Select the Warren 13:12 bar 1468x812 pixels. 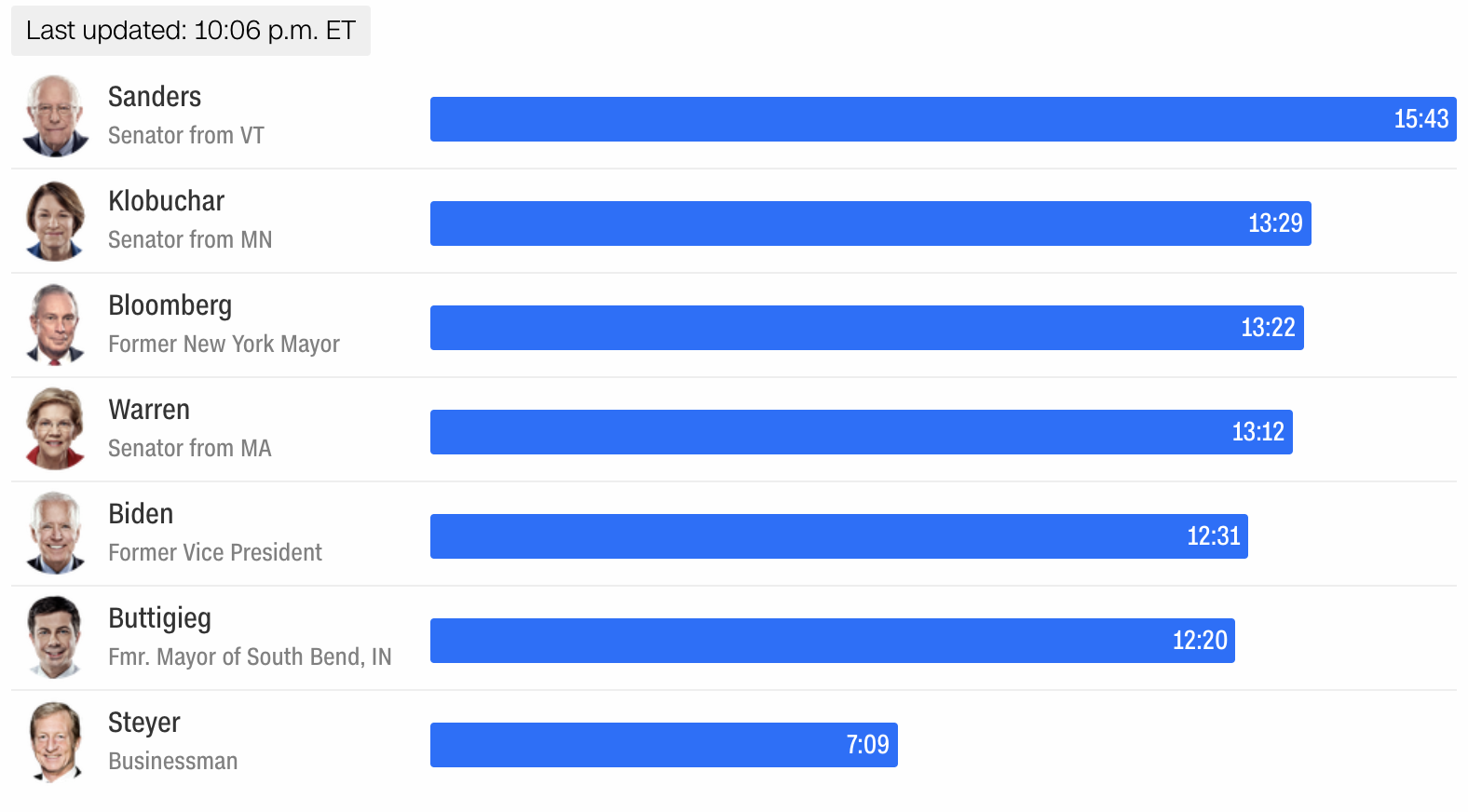[x=862, y=432]
